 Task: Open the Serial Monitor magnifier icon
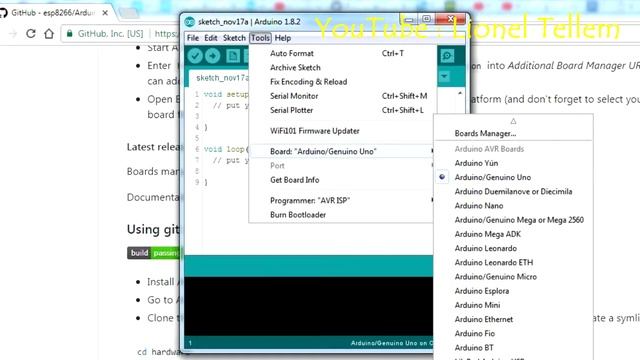pos(447,56)
